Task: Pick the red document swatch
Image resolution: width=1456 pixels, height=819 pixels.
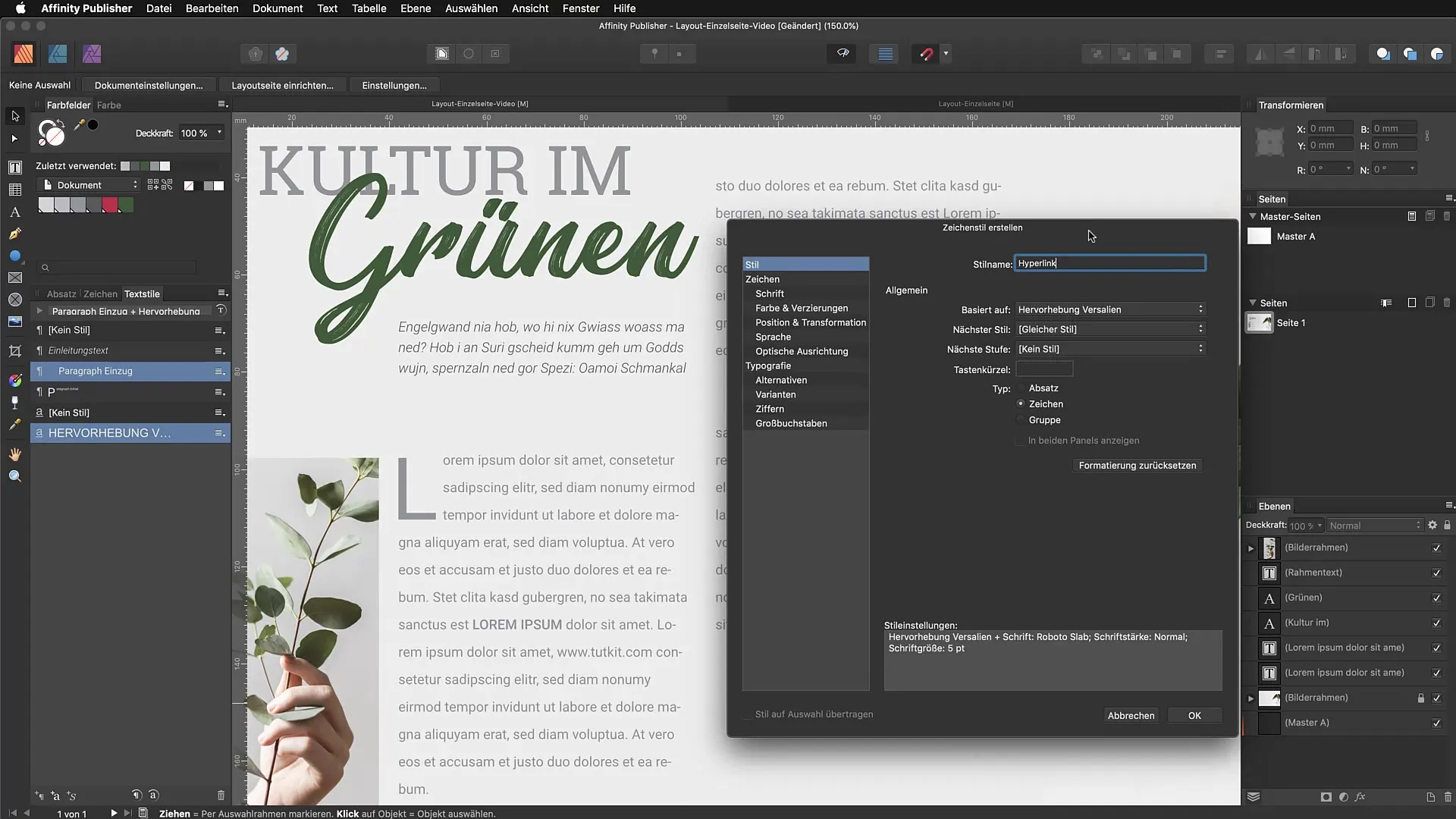Action: [110, 205]
